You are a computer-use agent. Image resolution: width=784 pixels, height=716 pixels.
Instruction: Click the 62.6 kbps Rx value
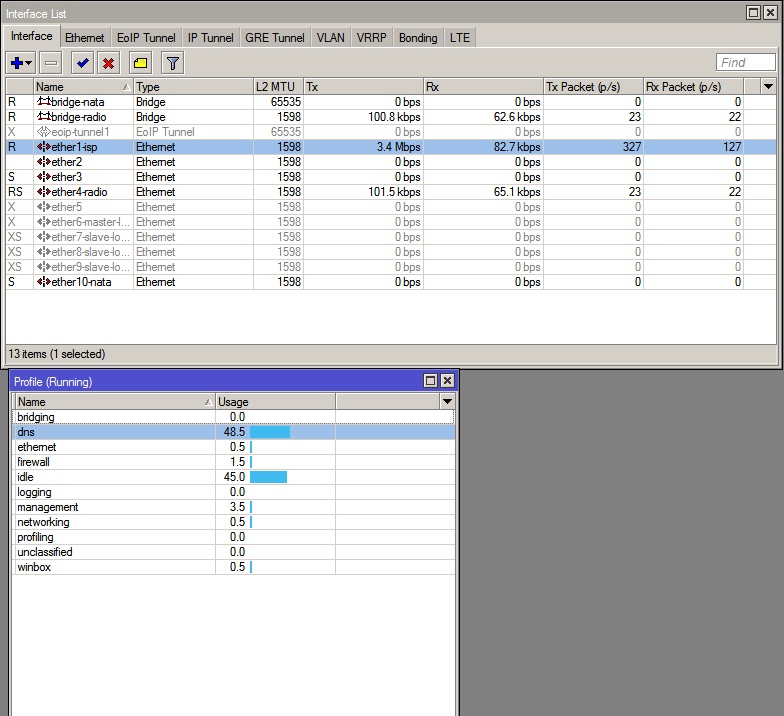coord(517,117)
